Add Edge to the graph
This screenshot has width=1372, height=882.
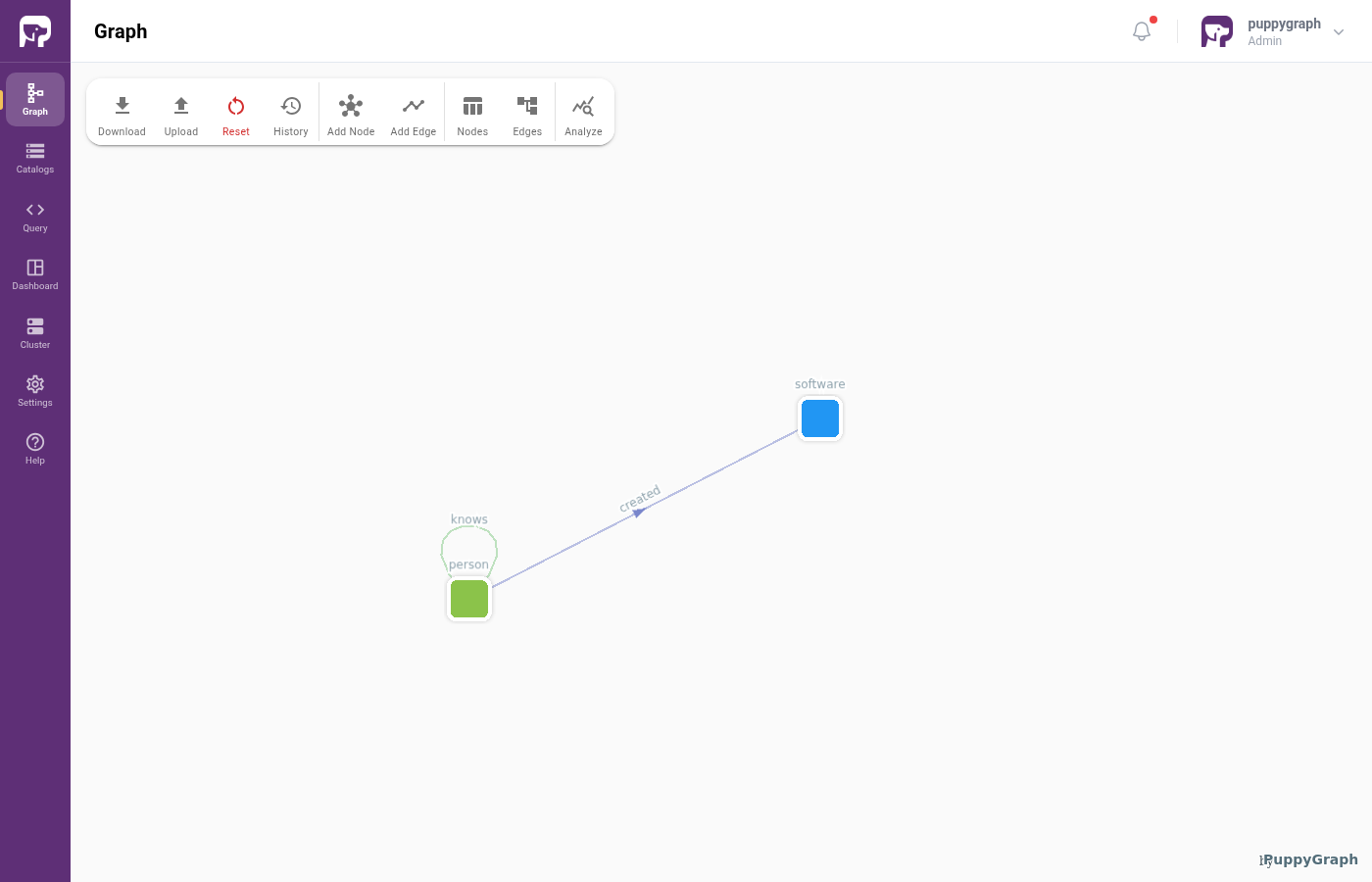coord(414,115)
